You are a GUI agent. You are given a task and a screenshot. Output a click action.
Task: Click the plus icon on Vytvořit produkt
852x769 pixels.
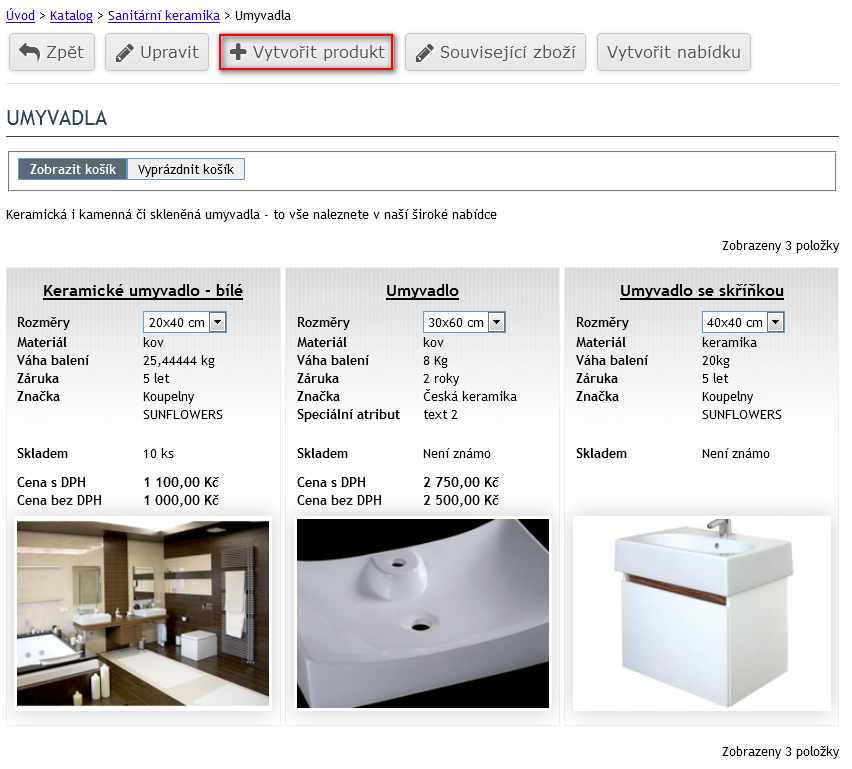point(238,52)
